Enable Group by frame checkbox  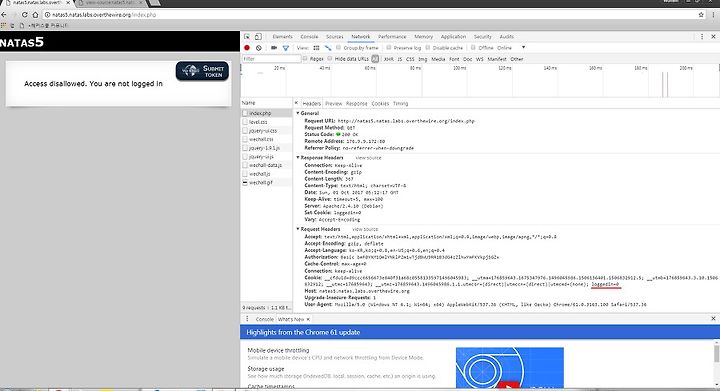[338, 48]
